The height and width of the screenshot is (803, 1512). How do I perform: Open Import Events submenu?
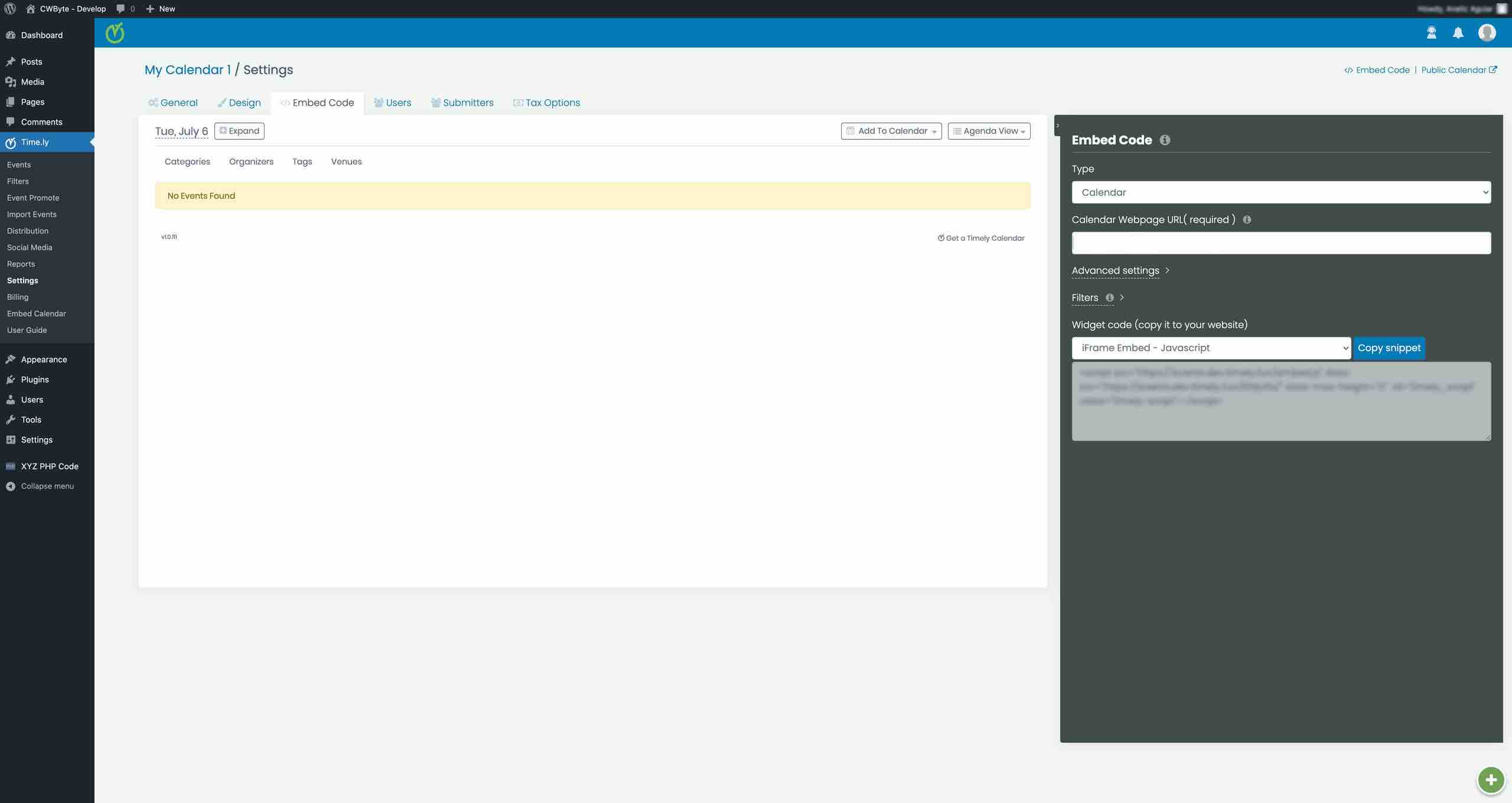coord(32,214)
